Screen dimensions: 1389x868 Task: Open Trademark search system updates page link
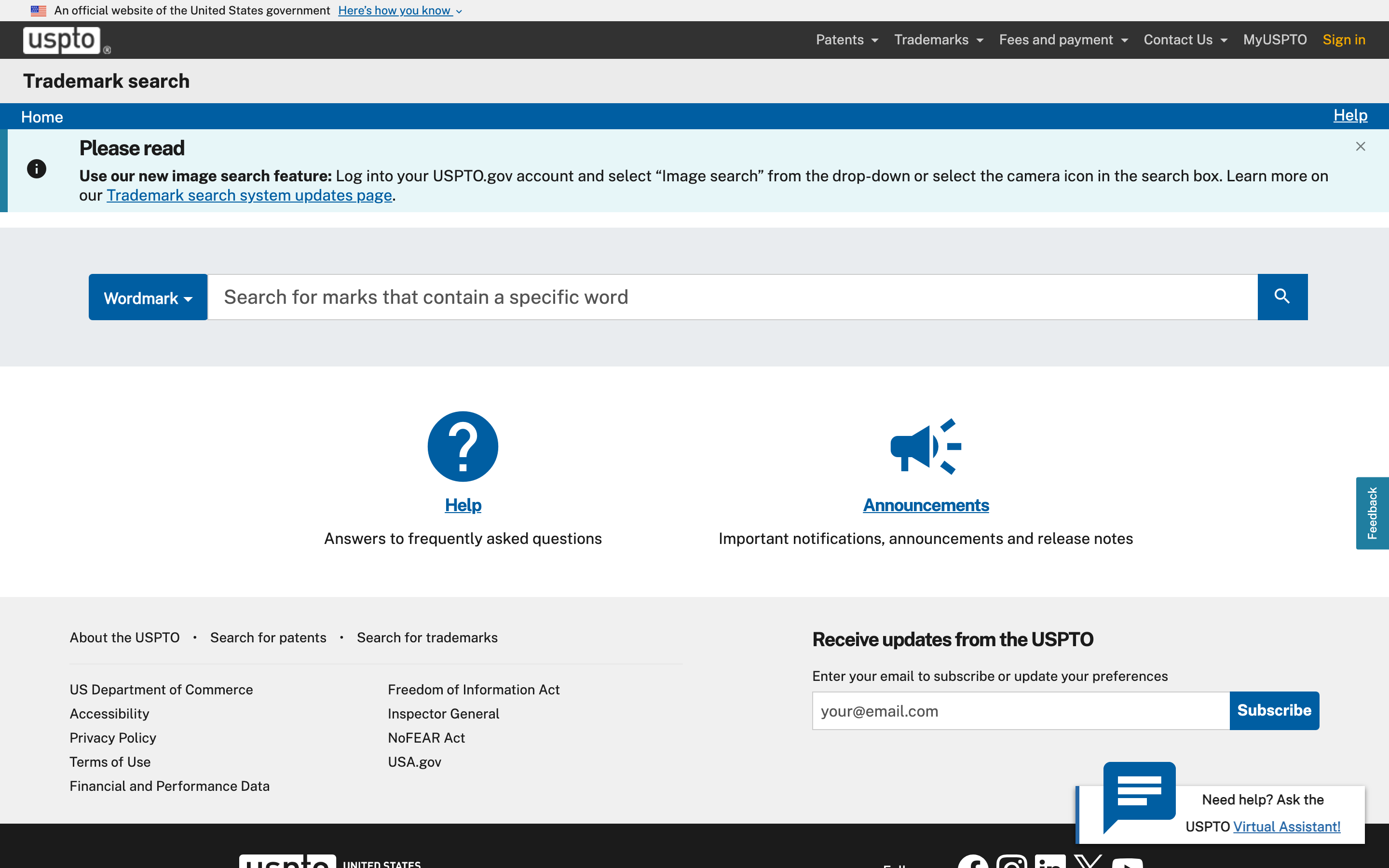pyautogui.click(x=249, y=196)
